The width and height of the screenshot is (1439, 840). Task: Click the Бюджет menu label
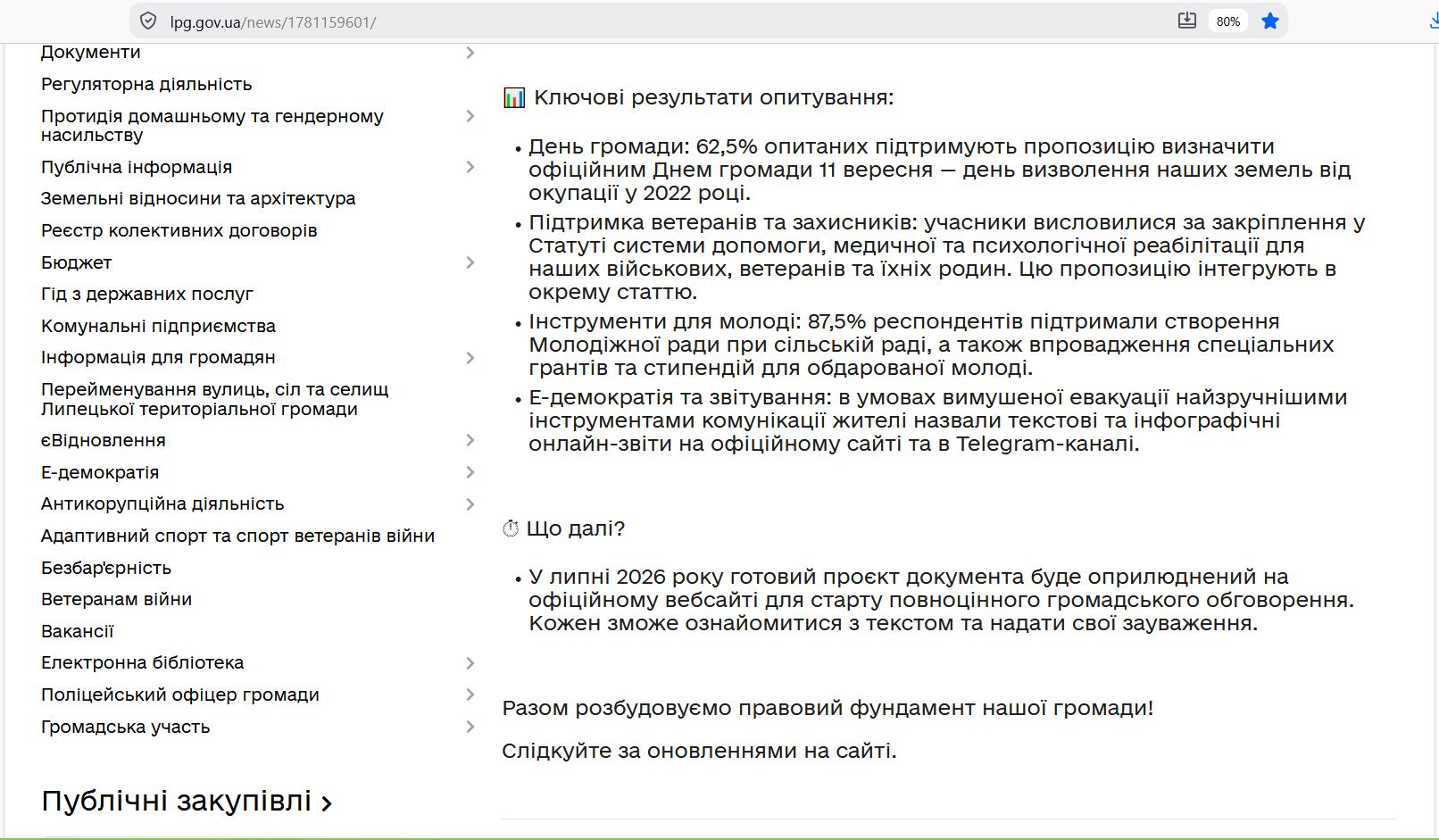tap(77, 262)
